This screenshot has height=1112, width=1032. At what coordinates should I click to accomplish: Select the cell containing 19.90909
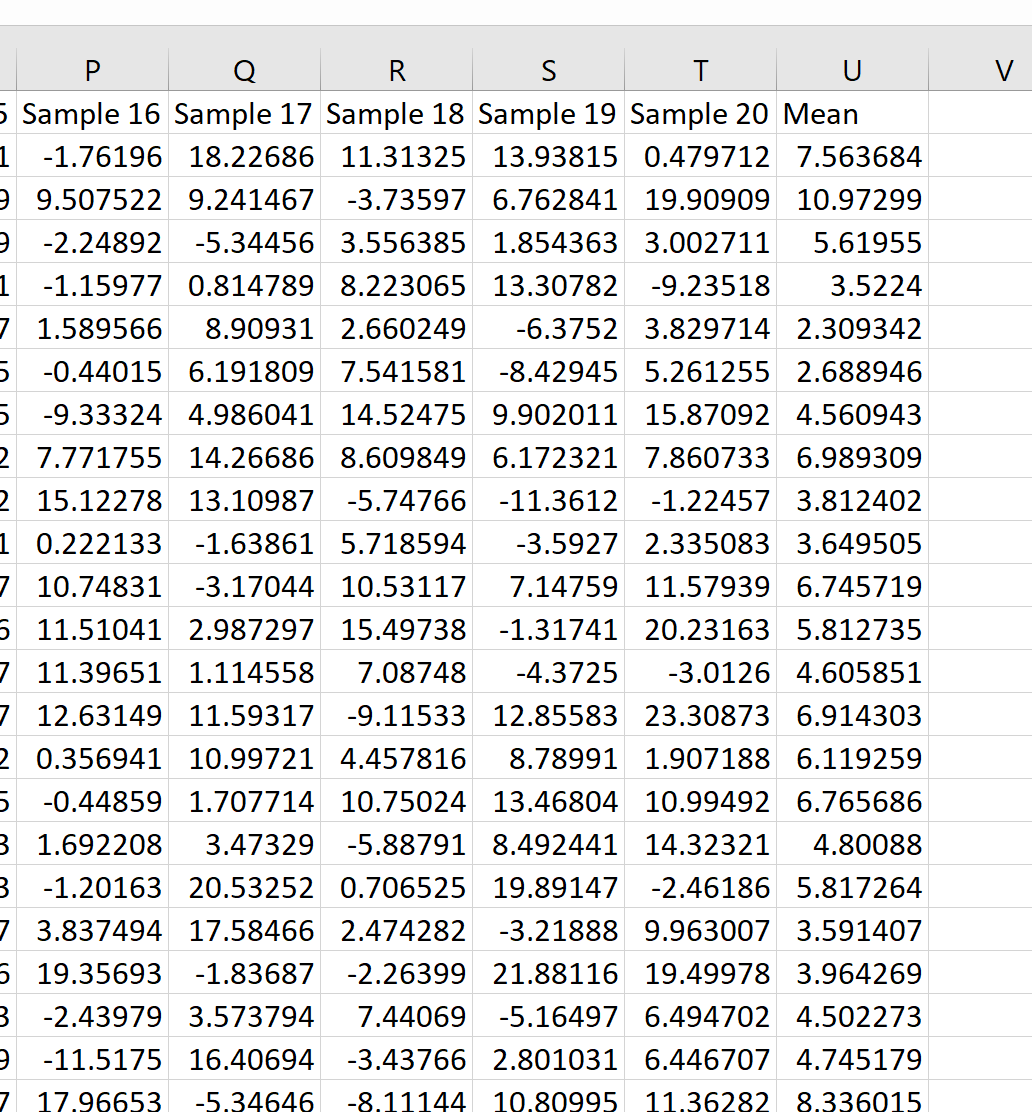tap(699, 199)
